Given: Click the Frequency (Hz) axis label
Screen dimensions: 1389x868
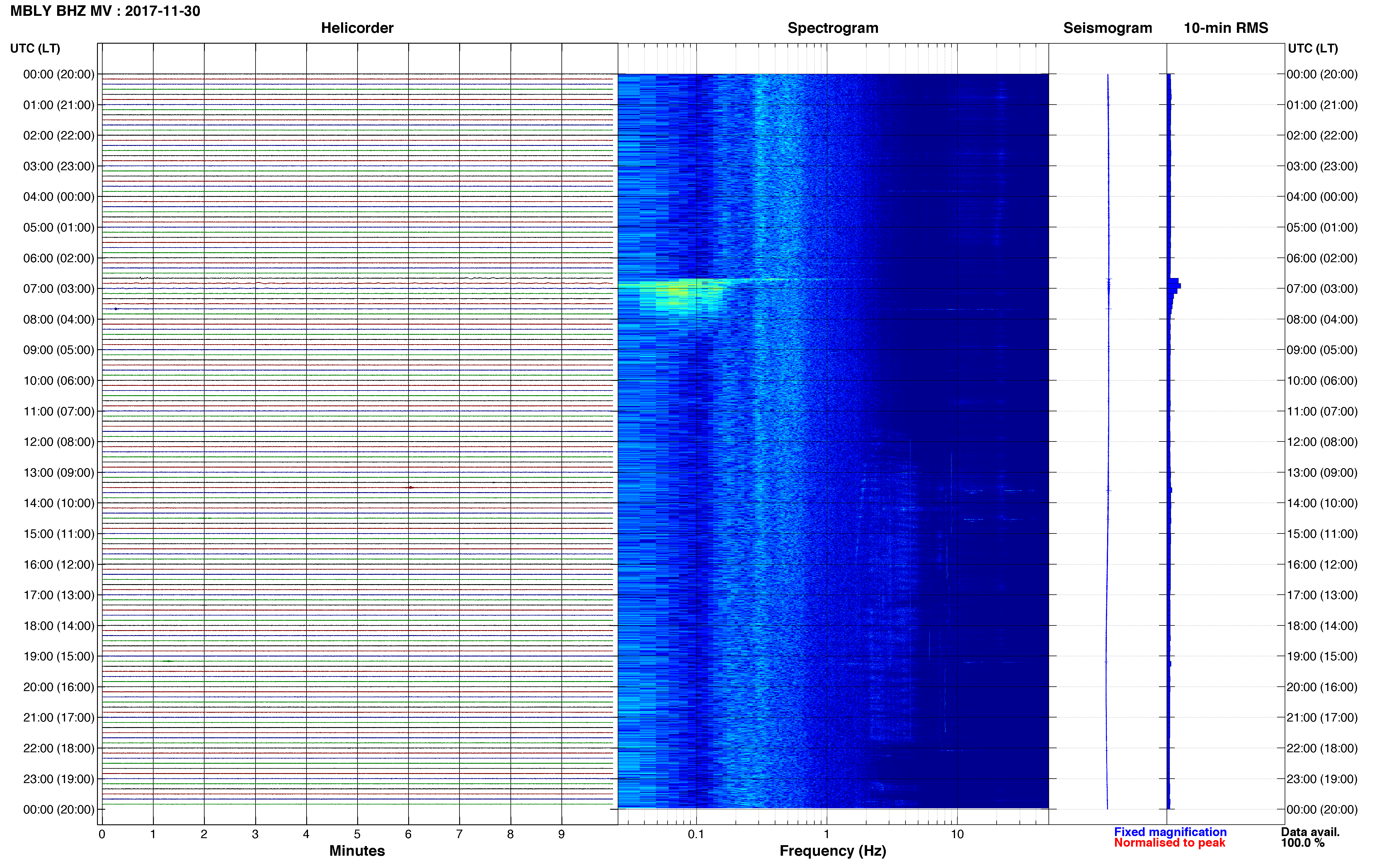Looking at the screenshot, I should [x=833, y=851].
